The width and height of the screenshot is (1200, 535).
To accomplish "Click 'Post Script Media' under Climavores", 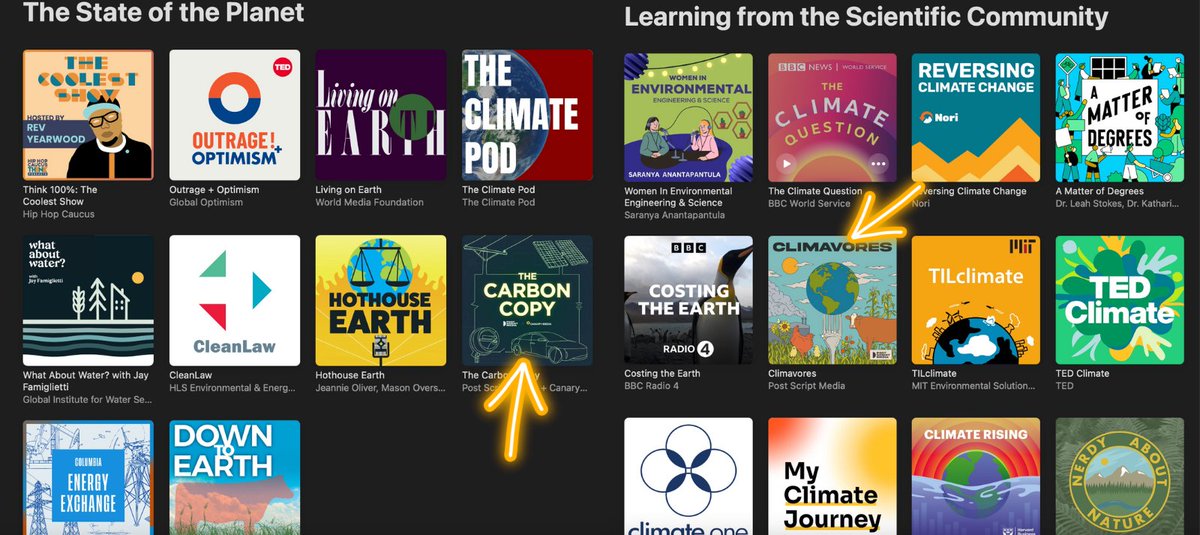I will pyautogui.click(x=806, y=386).
